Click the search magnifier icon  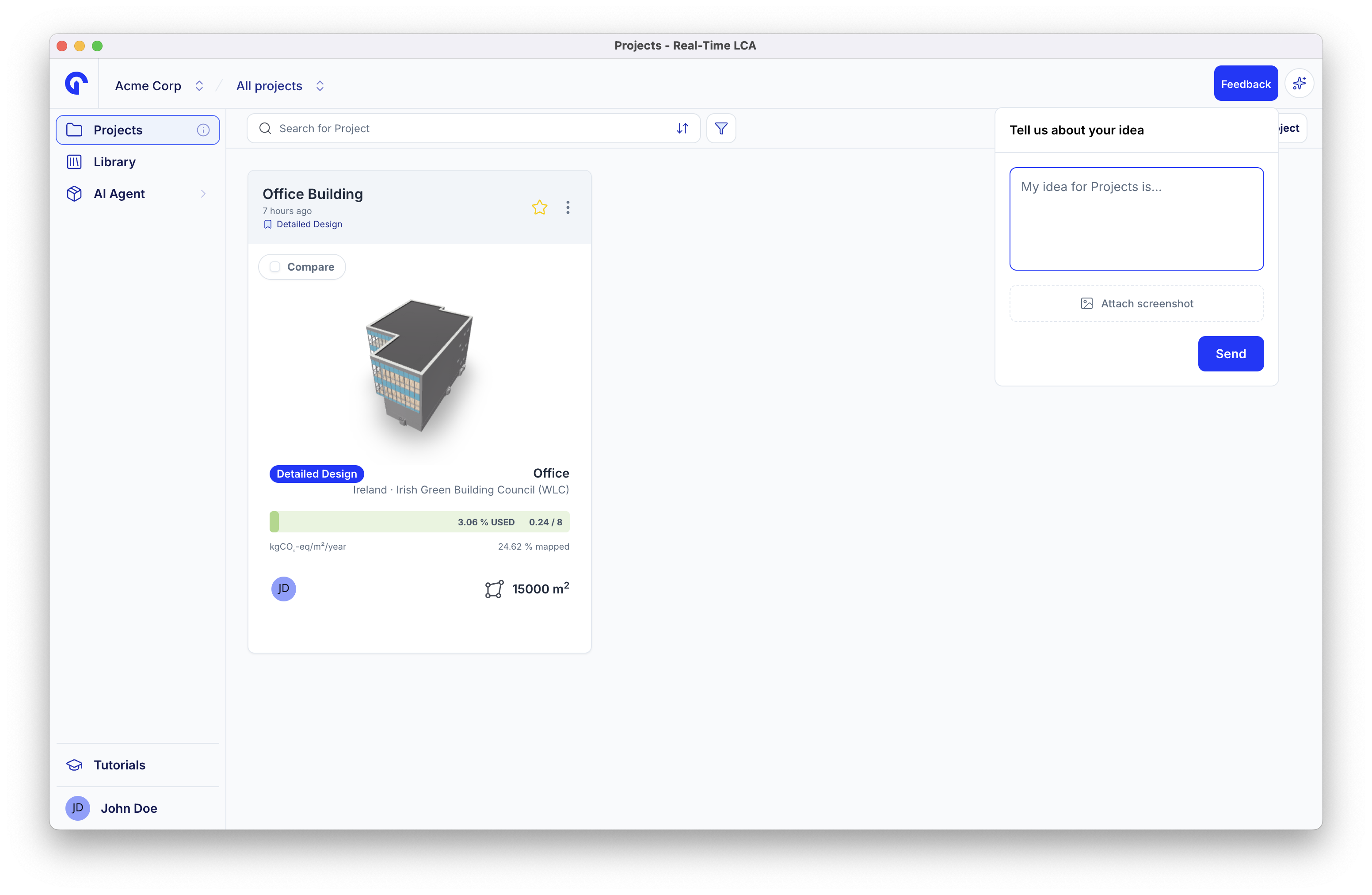265,128
